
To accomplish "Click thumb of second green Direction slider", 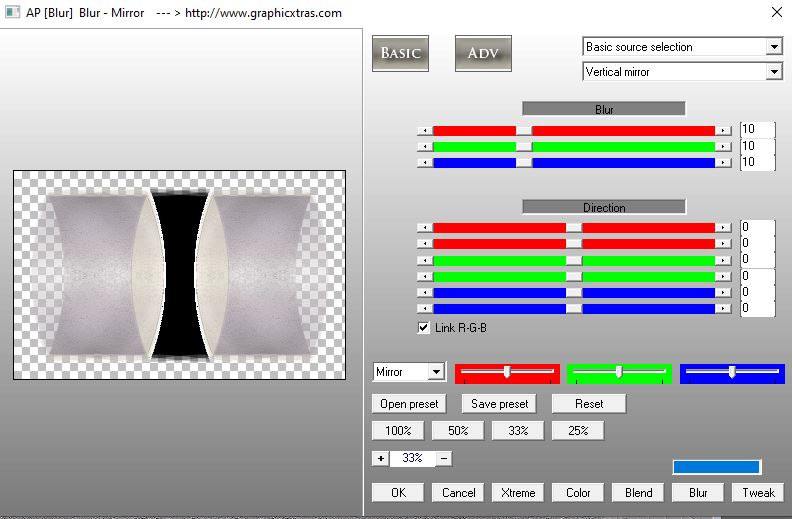I will click(x=574, y=277).
